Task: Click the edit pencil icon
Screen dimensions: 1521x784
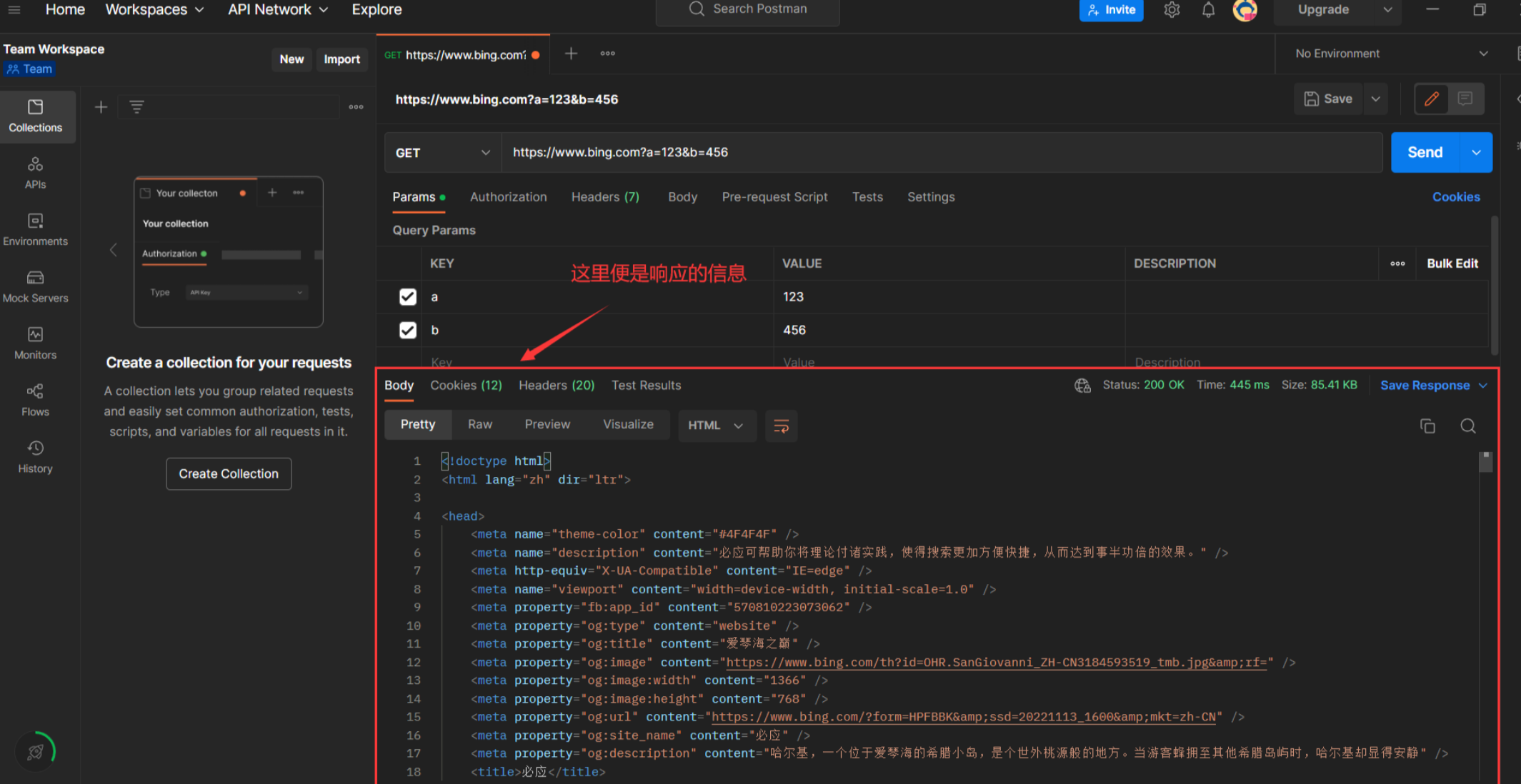Action: coord(1432,99)
